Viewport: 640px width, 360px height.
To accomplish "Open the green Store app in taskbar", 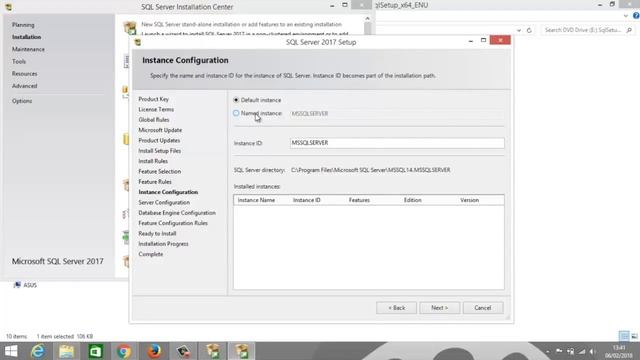I will [x=96, y=351].
